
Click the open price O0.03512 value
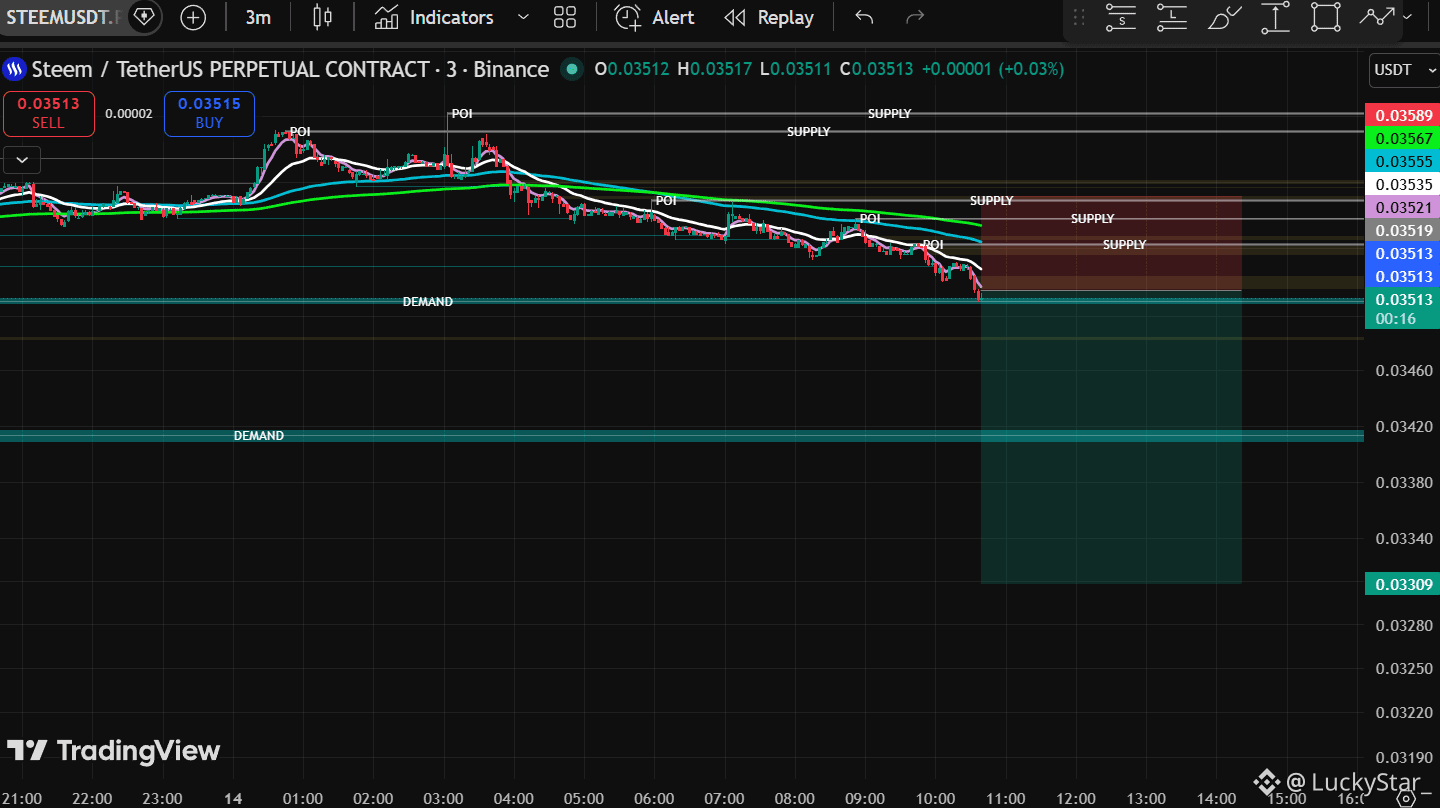[632, 69]
